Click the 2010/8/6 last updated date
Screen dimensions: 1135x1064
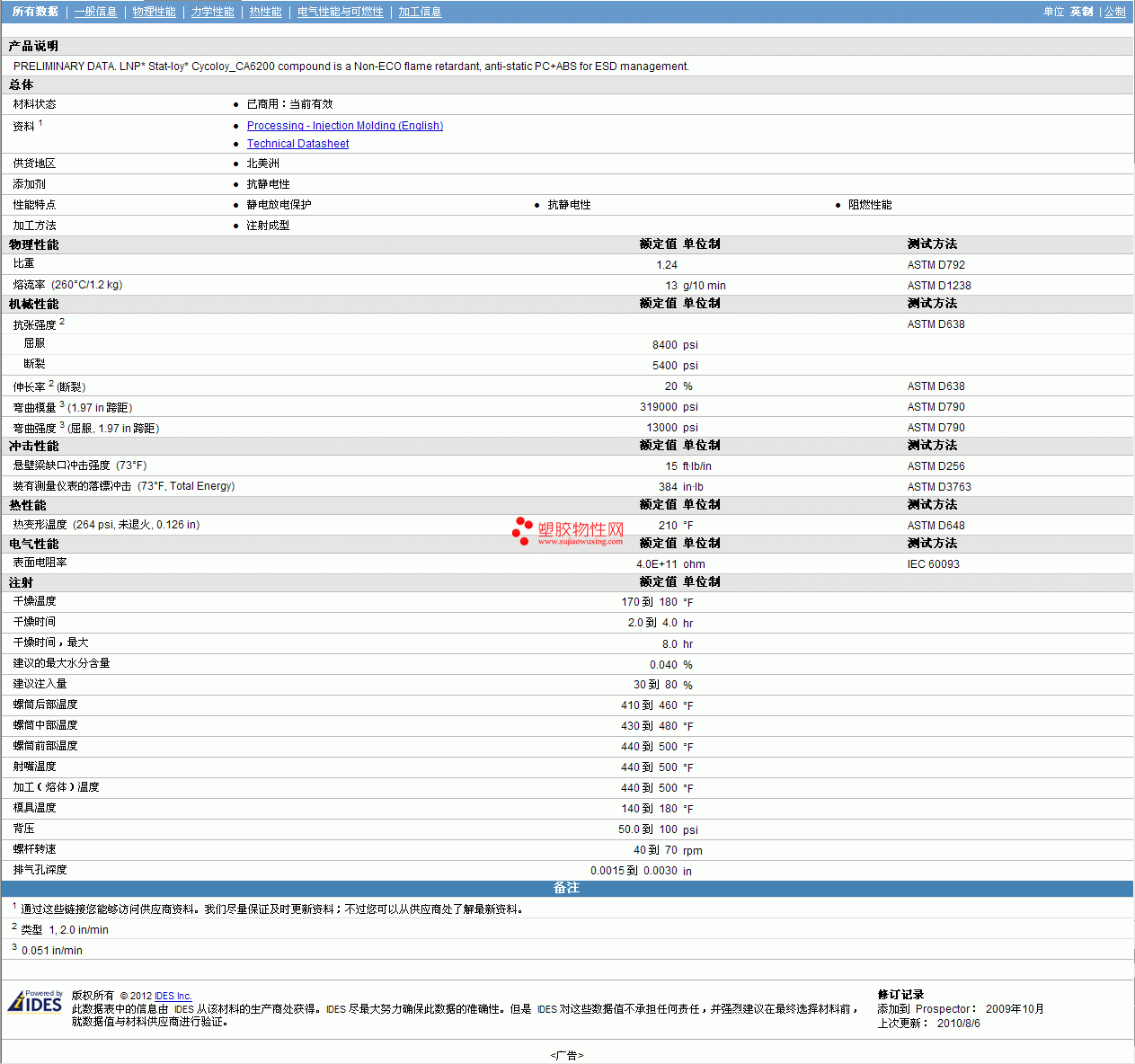(959, 1024)
